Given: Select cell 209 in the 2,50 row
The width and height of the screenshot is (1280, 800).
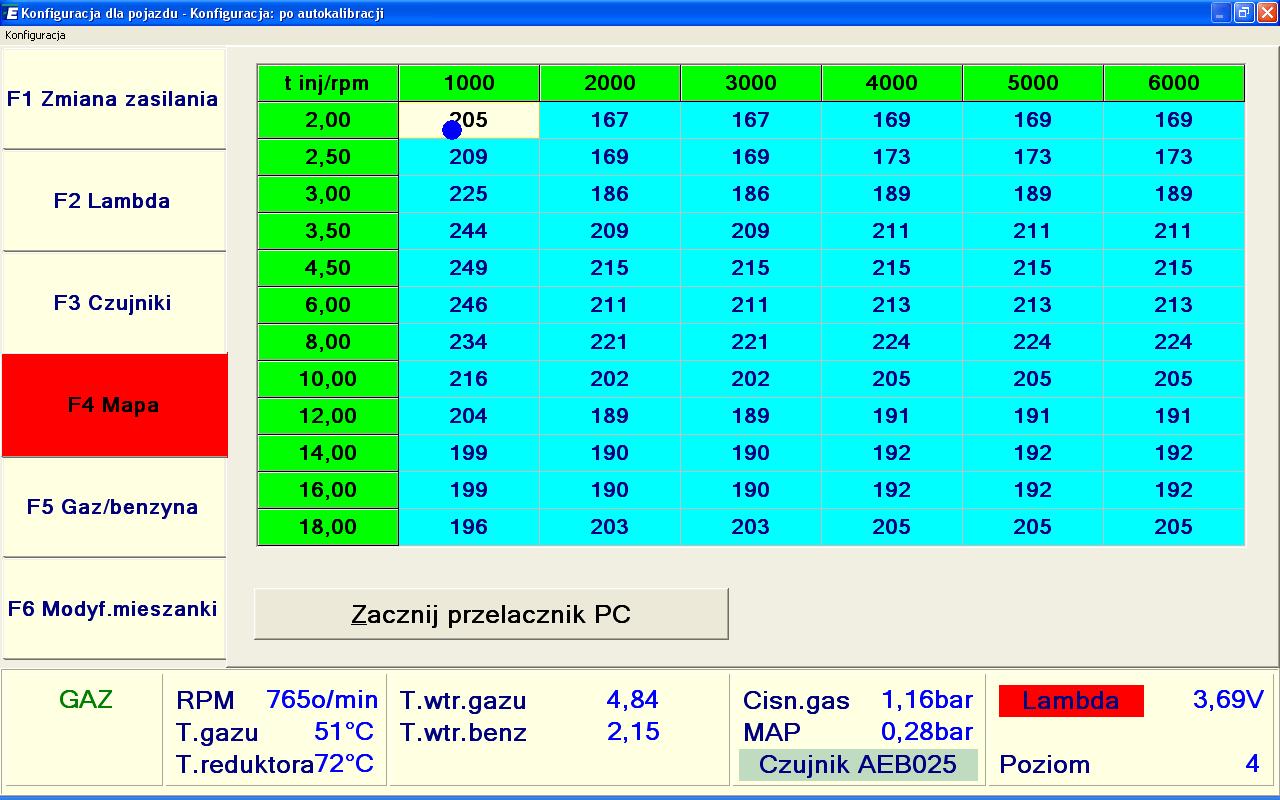Looking at the screenshot, I should click(x=469, y=157).
